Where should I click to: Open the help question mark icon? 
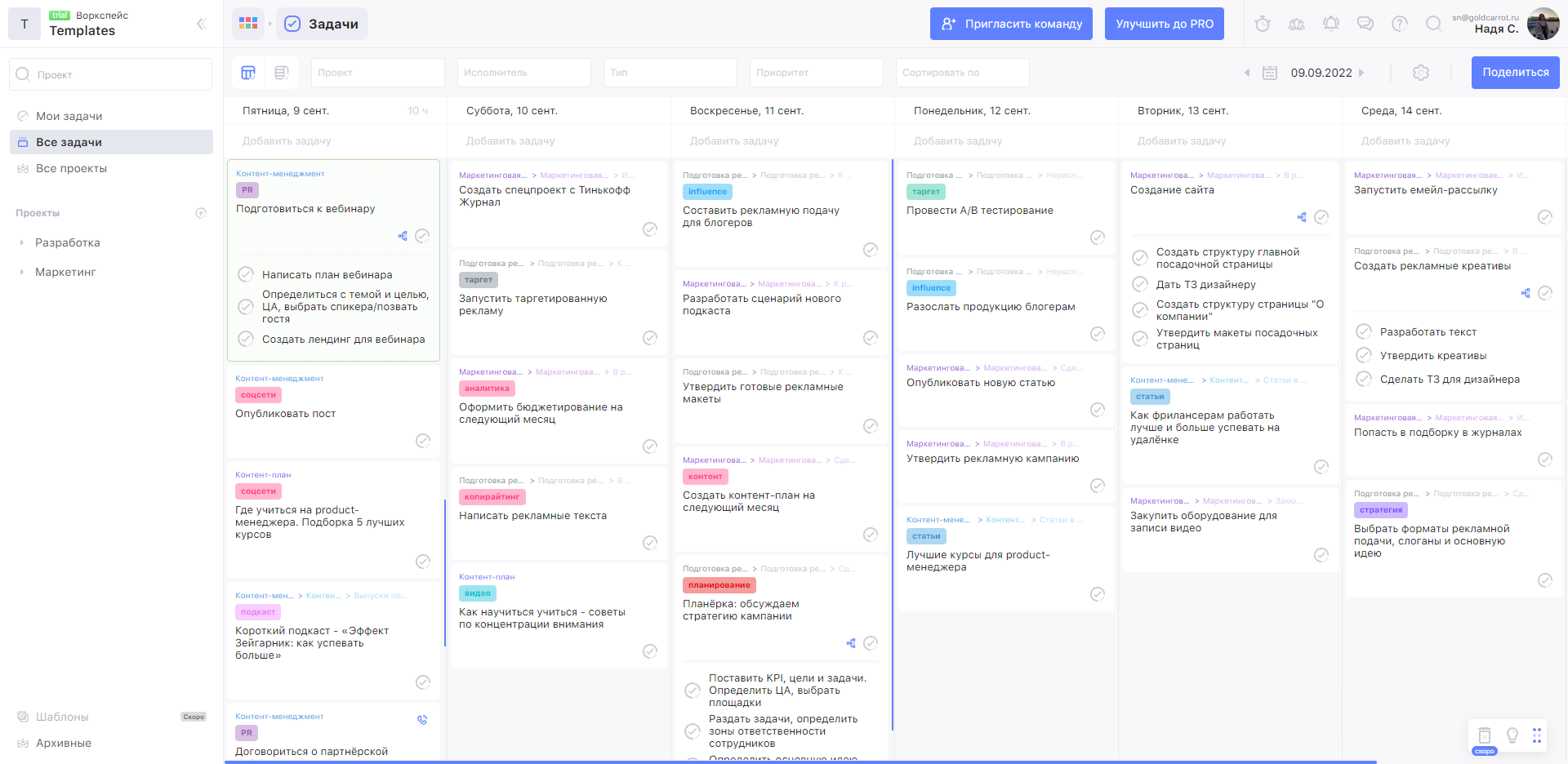point(1400,24)
